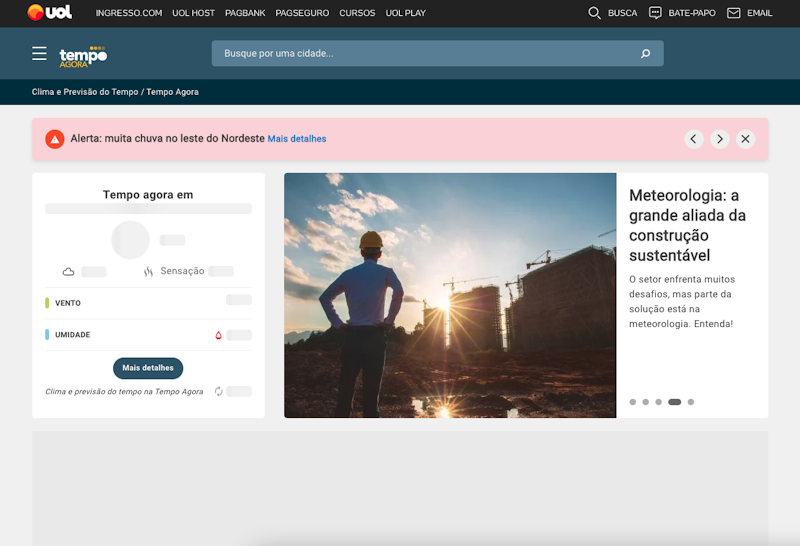
Task: Click the red alert warning icon
Action: (x=55, y=139)
